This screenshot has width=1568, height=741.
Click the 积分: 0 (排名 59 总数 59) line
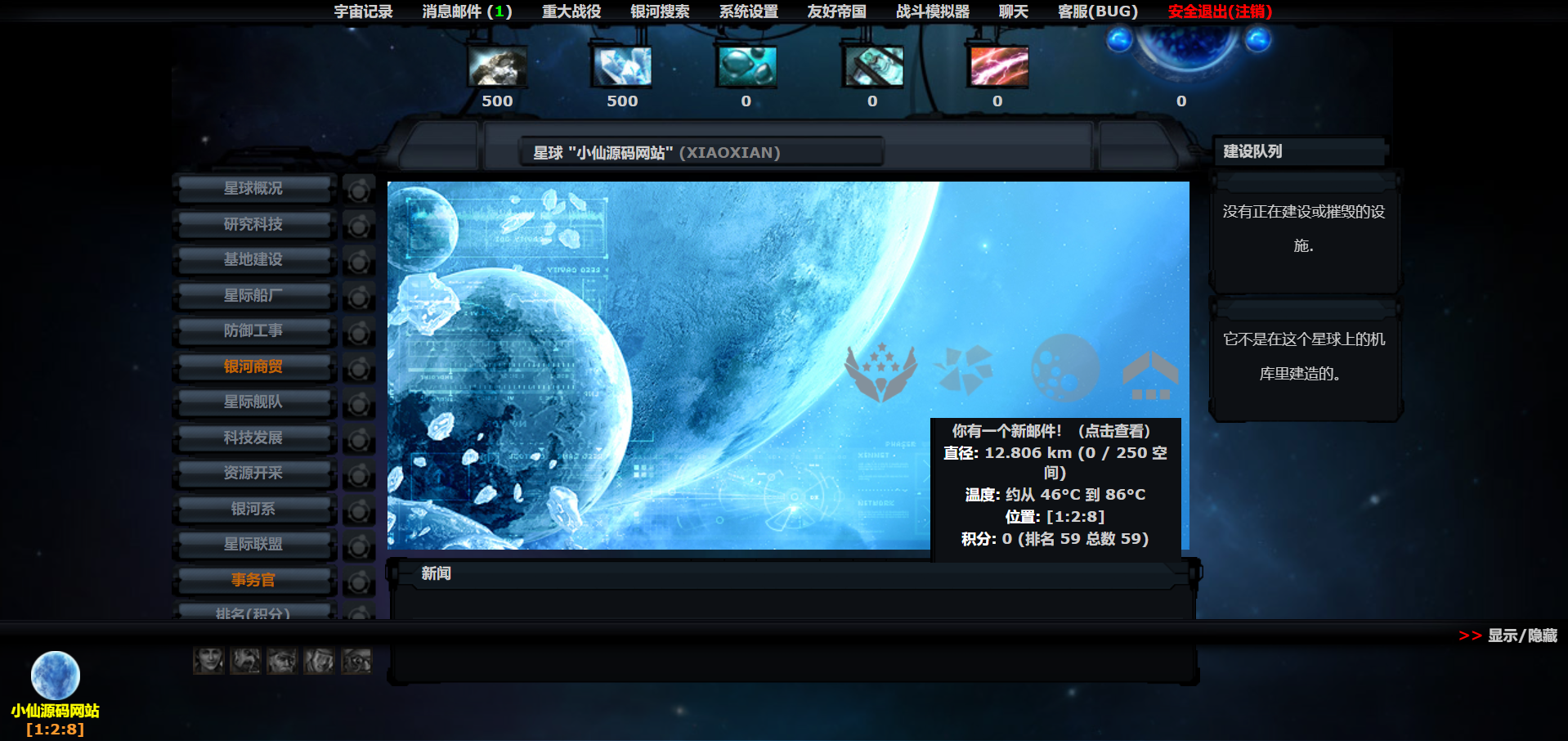tap(1055, 539)
